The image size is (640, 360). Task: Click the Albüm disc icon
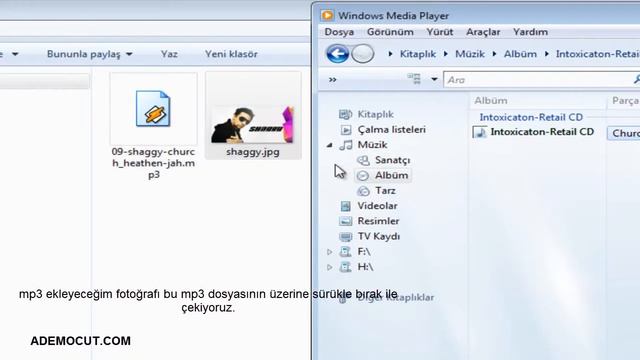[x=363, y=176]
